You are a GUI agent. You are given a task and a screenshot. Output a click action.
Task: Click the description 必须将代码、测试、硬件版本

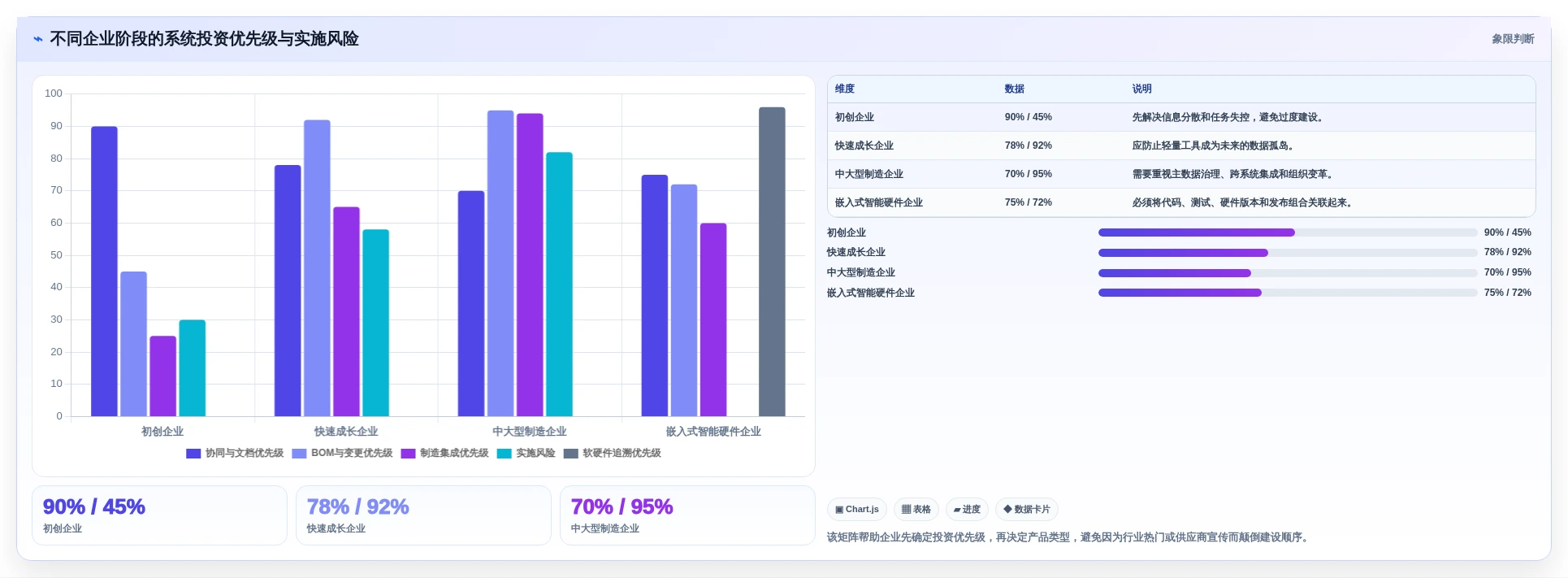[x=1244, y=202]
